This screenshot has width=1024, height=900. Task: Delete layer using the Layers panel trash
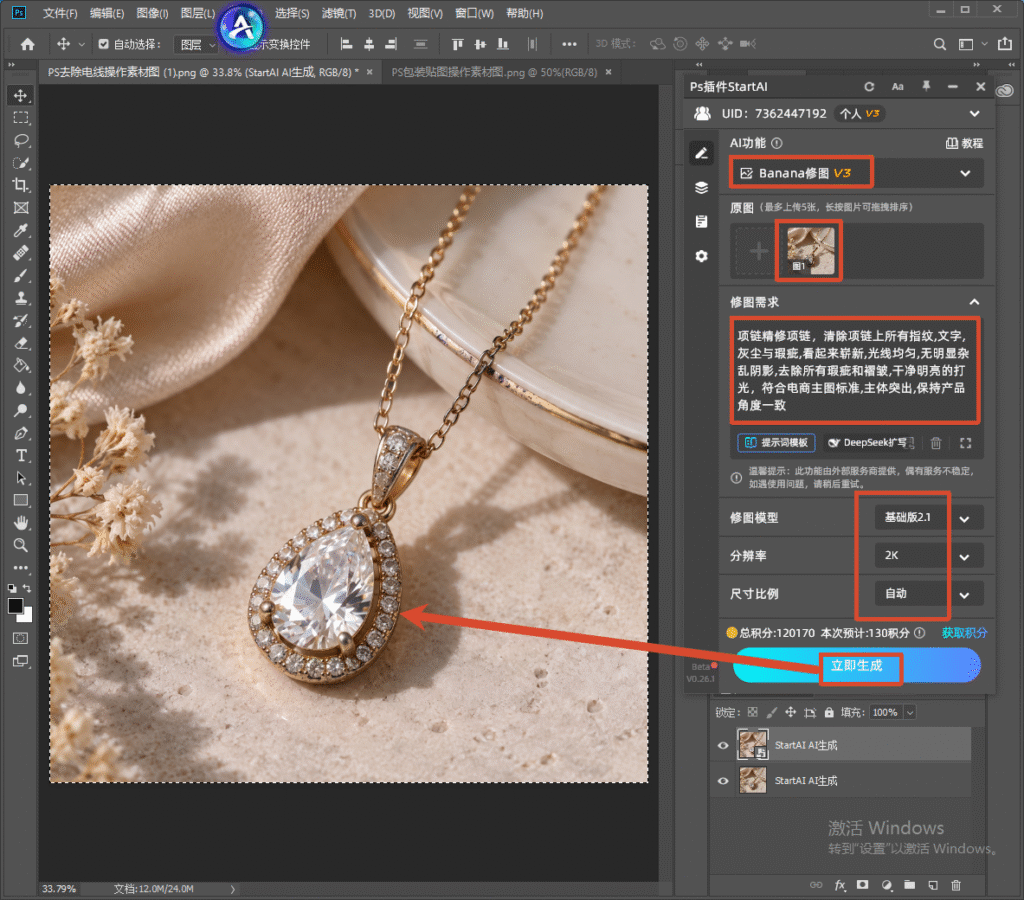click(x=956, y=886)
